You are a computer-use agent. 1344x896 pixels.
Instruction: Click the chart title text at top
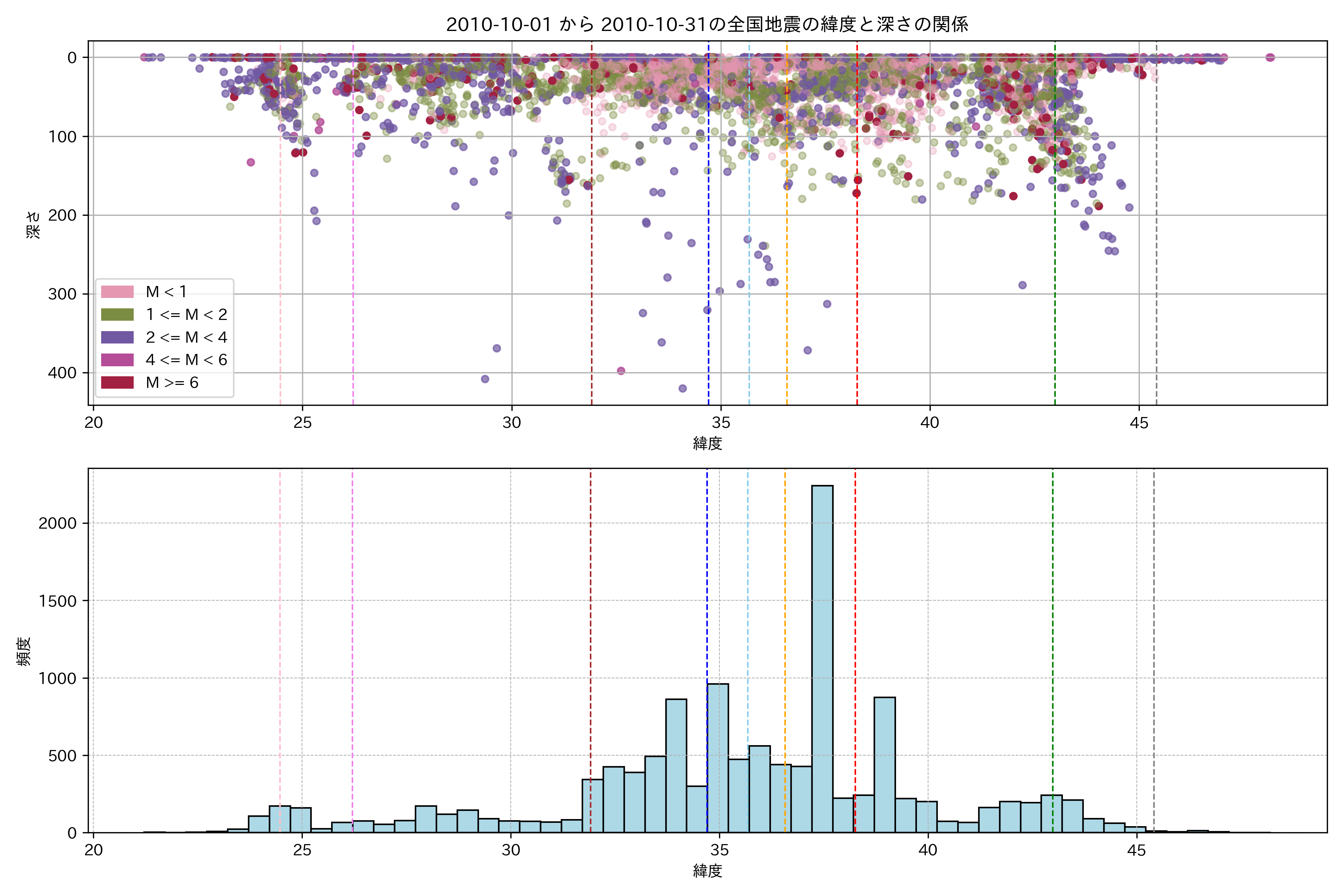click(x=707, y=25)
